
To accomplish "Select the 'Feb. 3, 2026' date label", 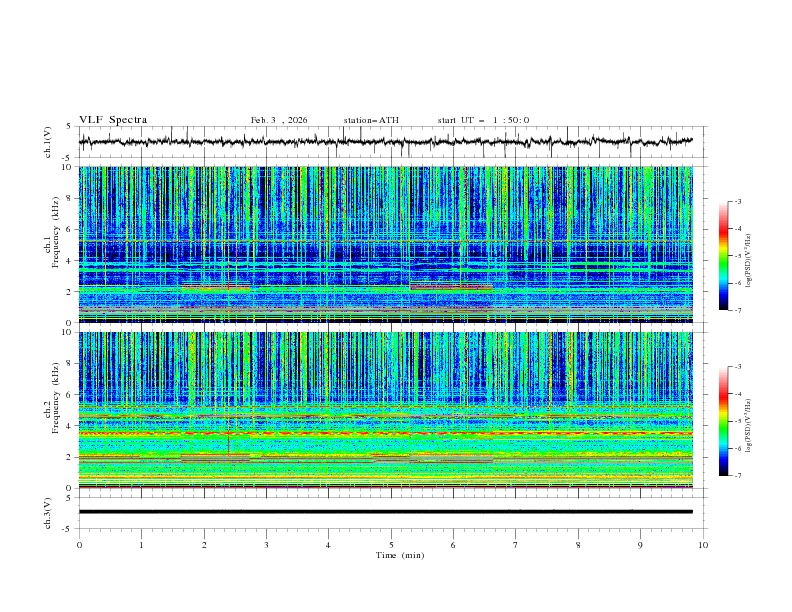I will [279, 120].
